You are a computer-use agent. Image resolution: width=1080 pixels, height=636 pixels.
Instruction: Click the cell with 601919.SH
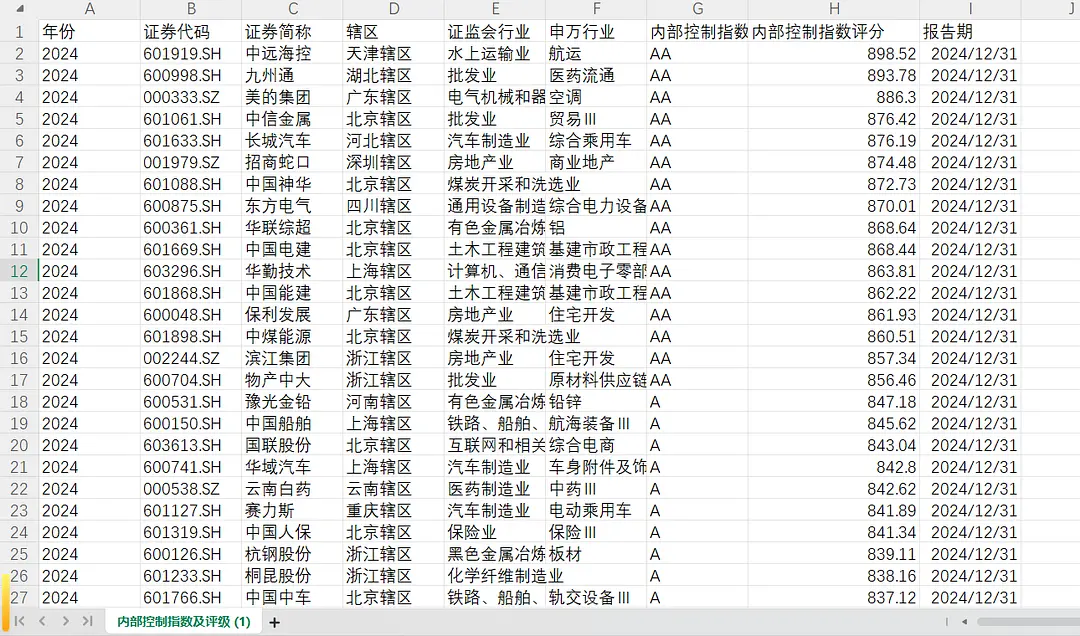pos(190,54)
